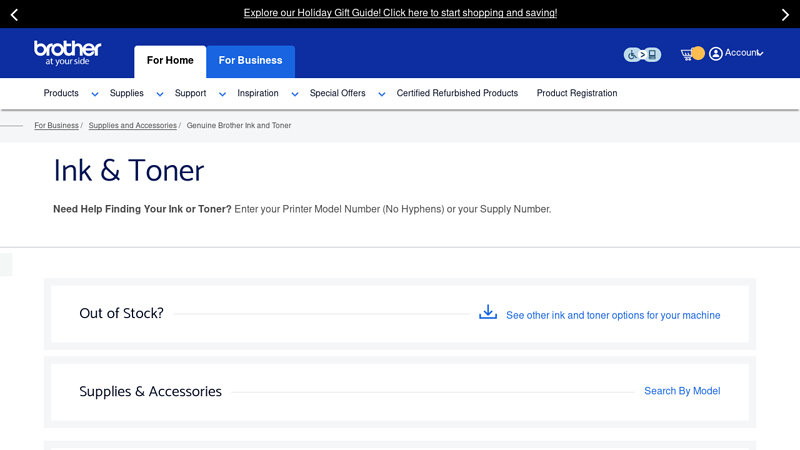Open See other ink and toner options link
The width and height of the screenshot is (800, 450).
(x=613, y=315)
